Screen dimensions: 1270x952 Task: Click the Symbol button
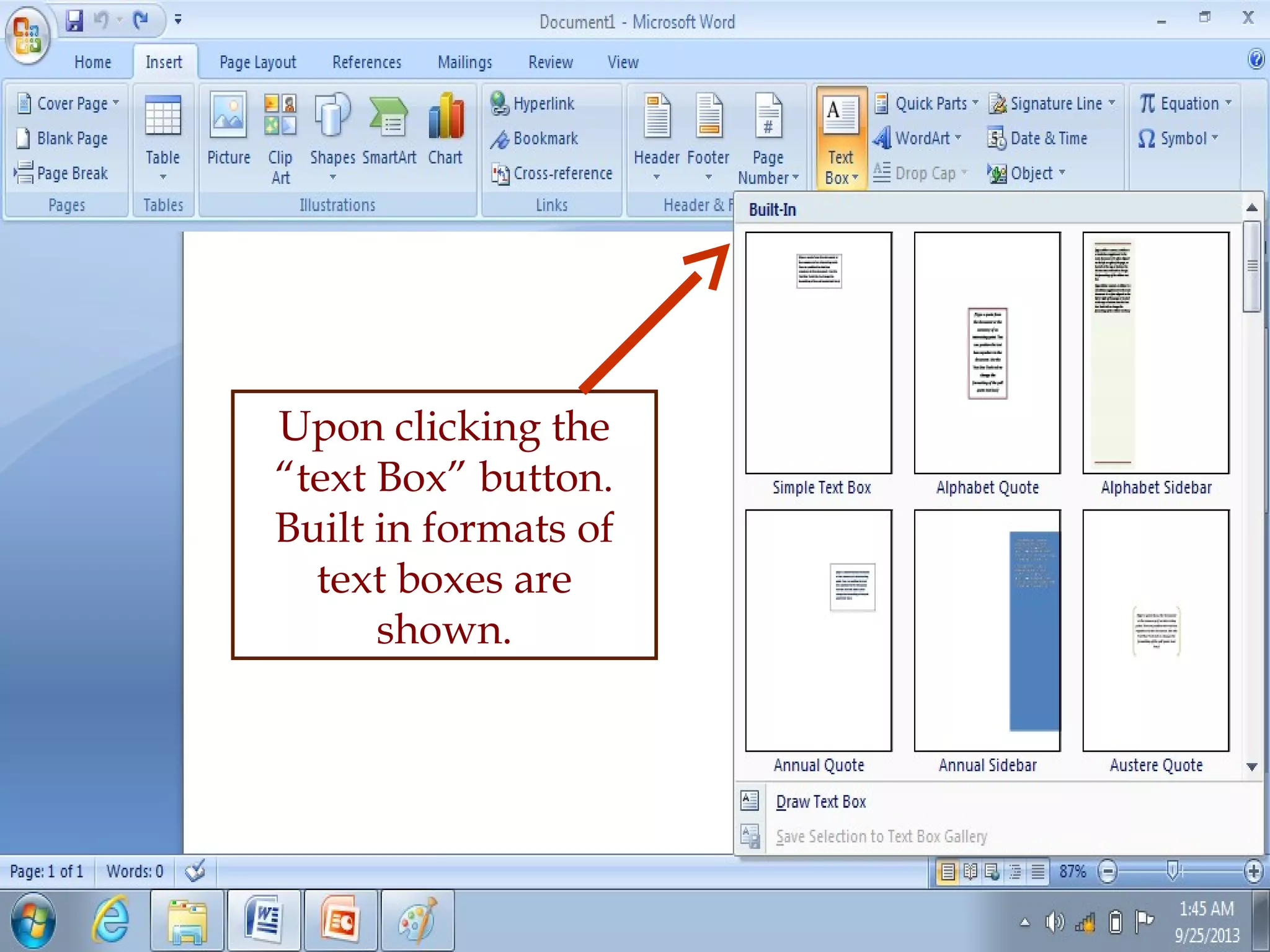(x=1178, y=138)
